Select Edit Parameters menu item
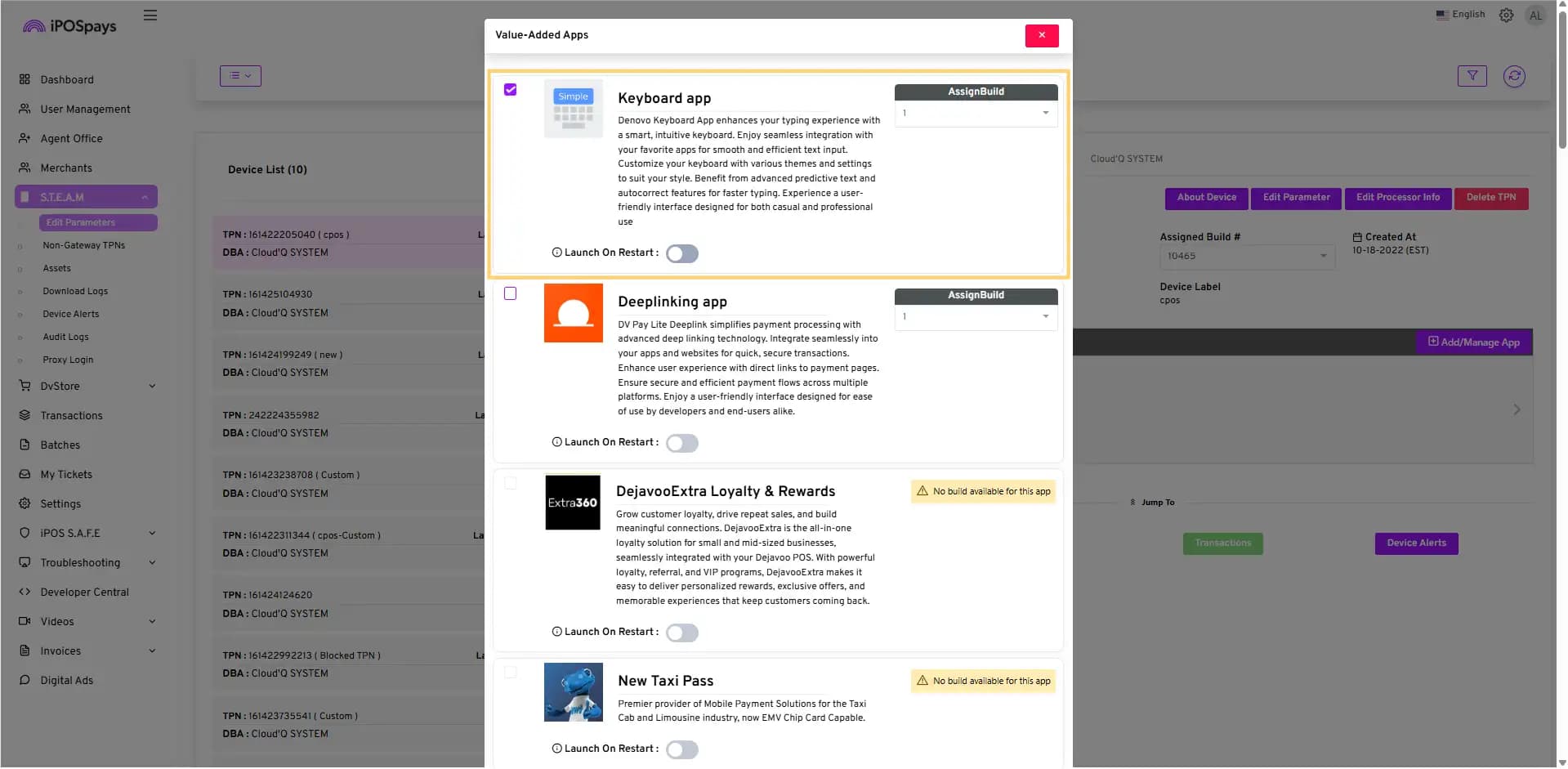 coord(98,222)
